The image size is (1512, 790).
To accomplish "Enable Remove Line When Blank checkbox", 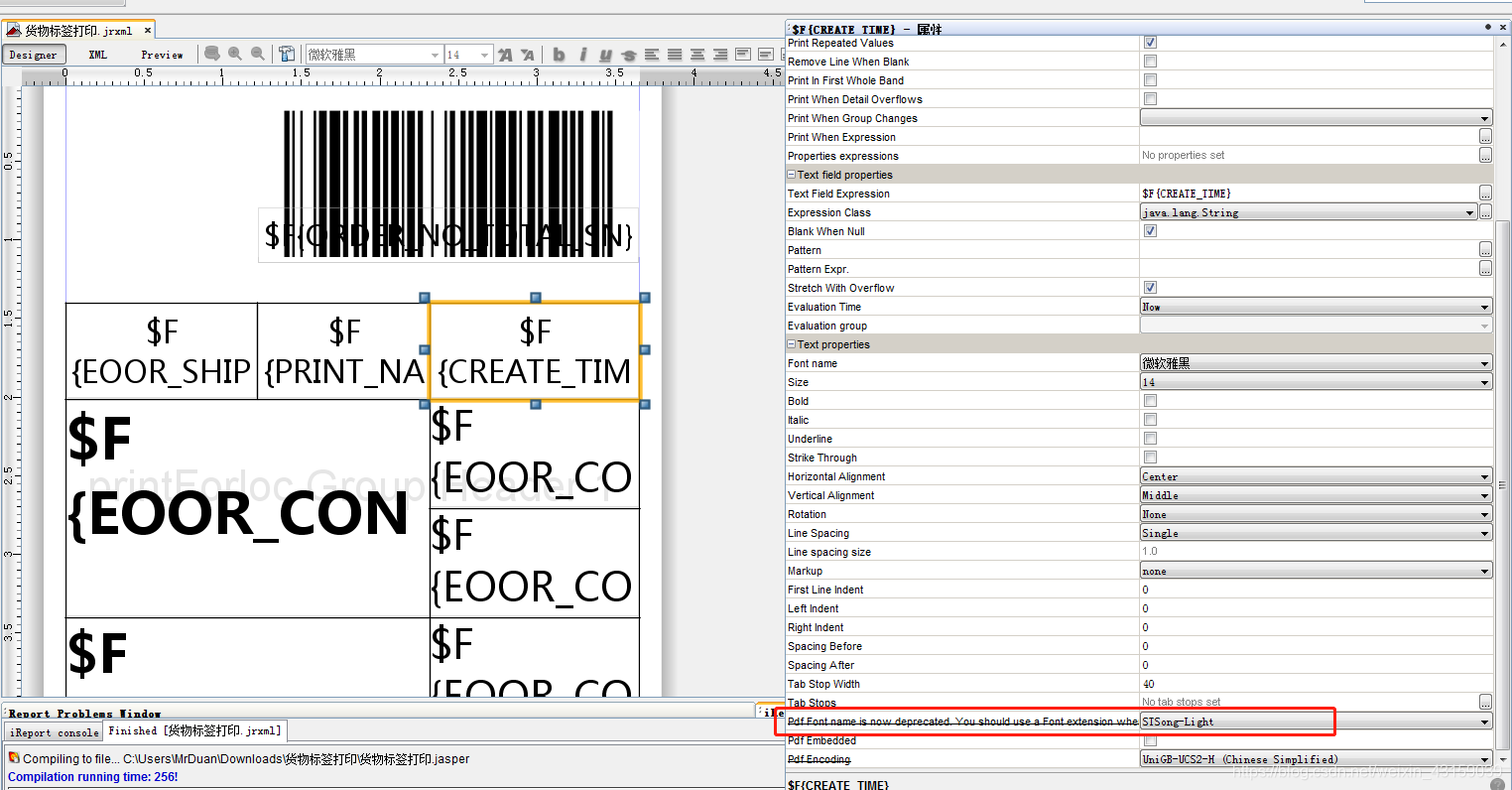I will pyautogui.click(x=1150, y=62).
